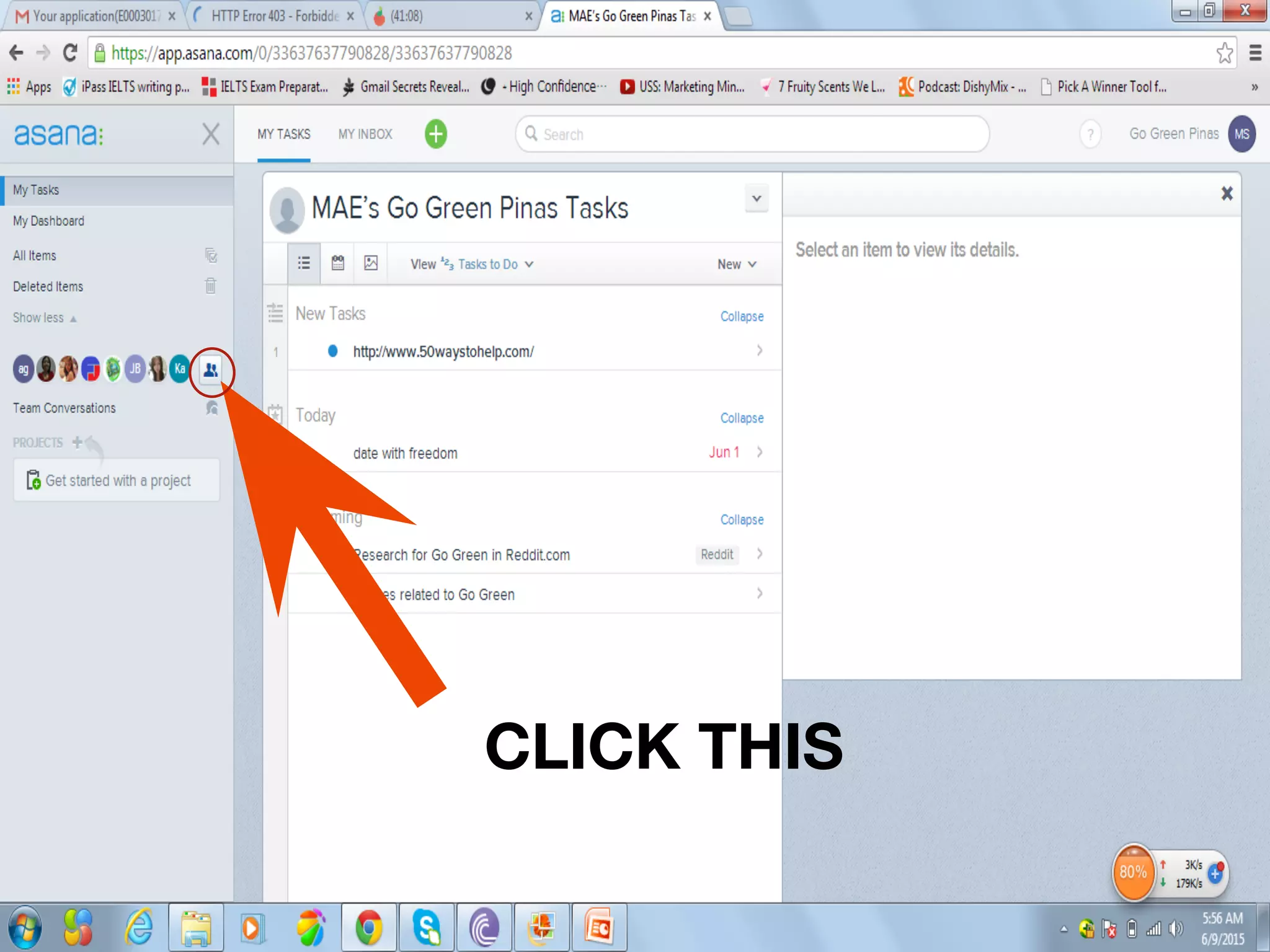Open Chrome from the taskbar
The image size is (1270, 952).
[369, 928]
